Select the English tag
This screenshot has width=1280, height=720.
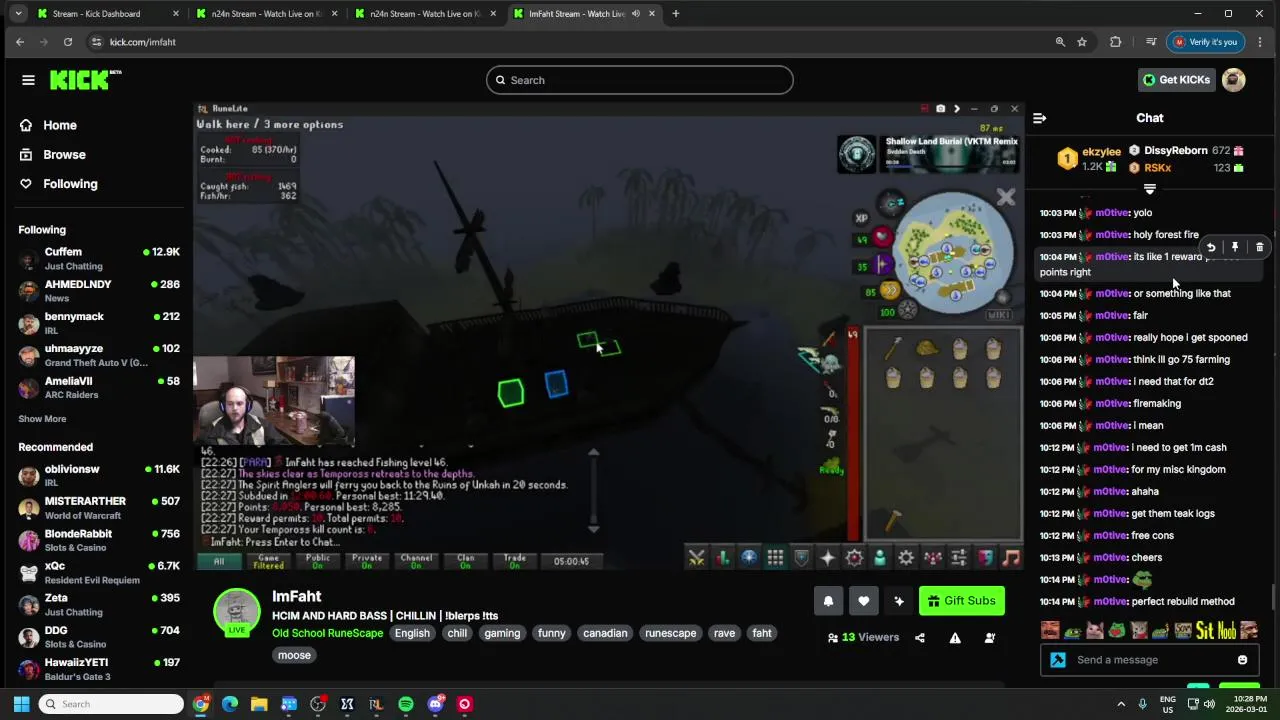412,633
